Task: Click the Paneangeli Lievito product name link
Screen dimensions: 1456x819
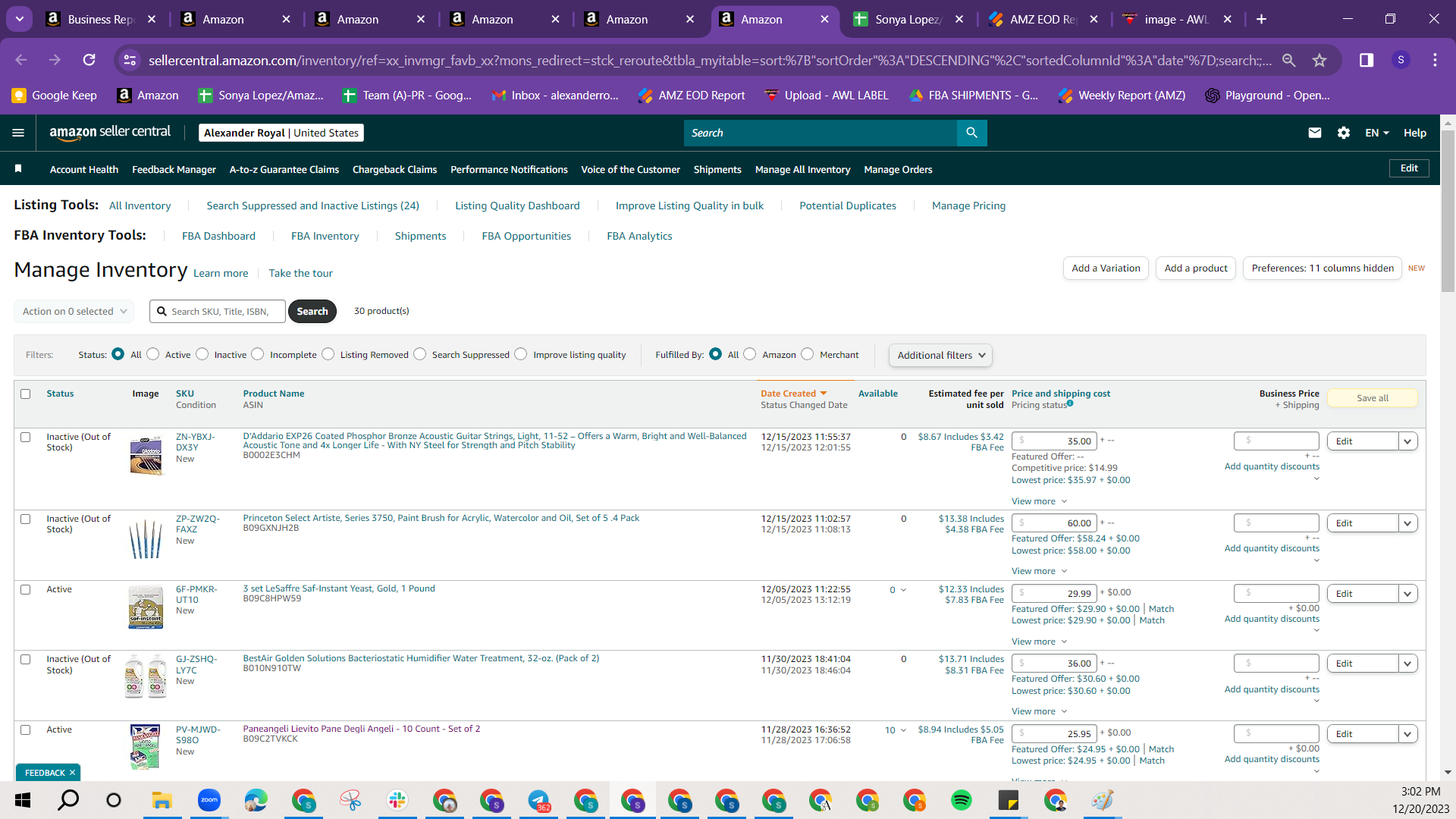Action: tap(361, 729)
